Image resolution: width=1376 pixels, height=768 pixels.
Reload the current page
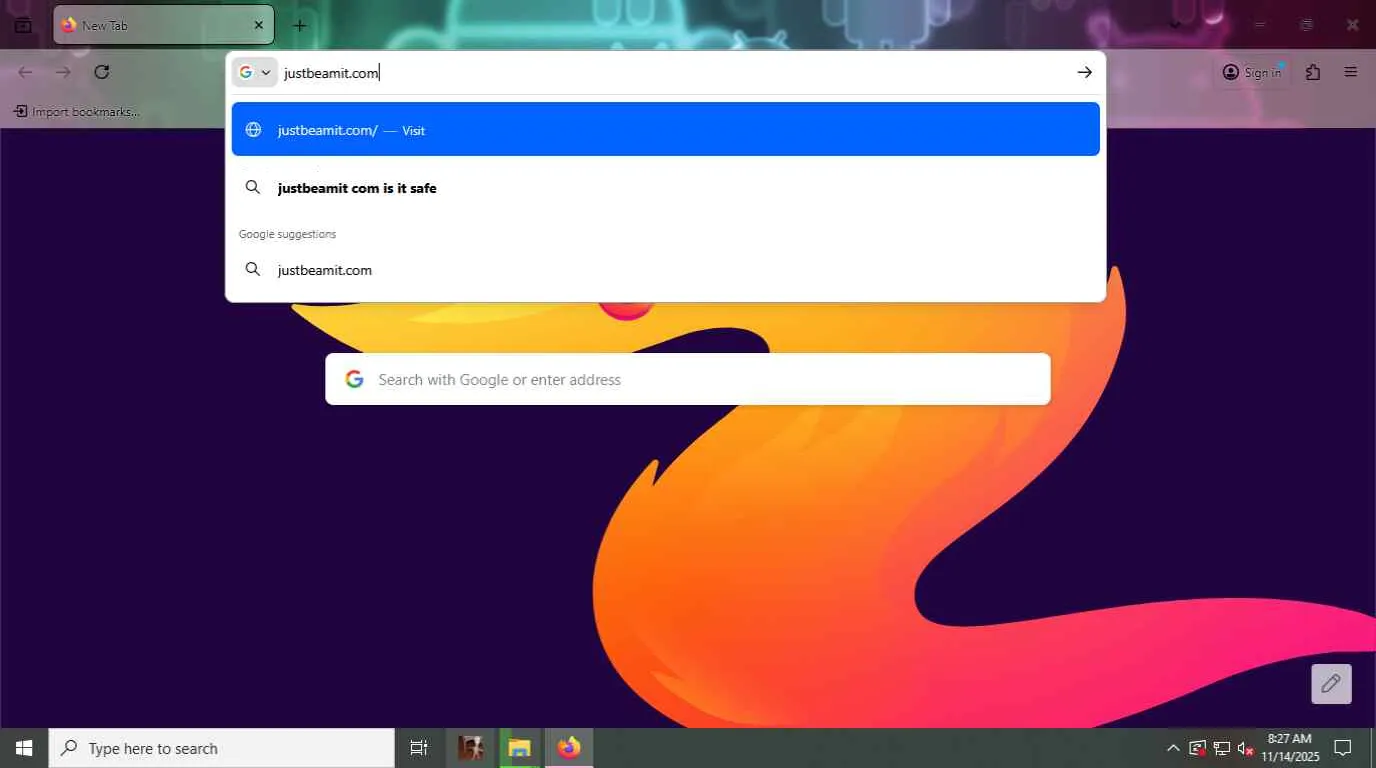[x=101, y=72]
